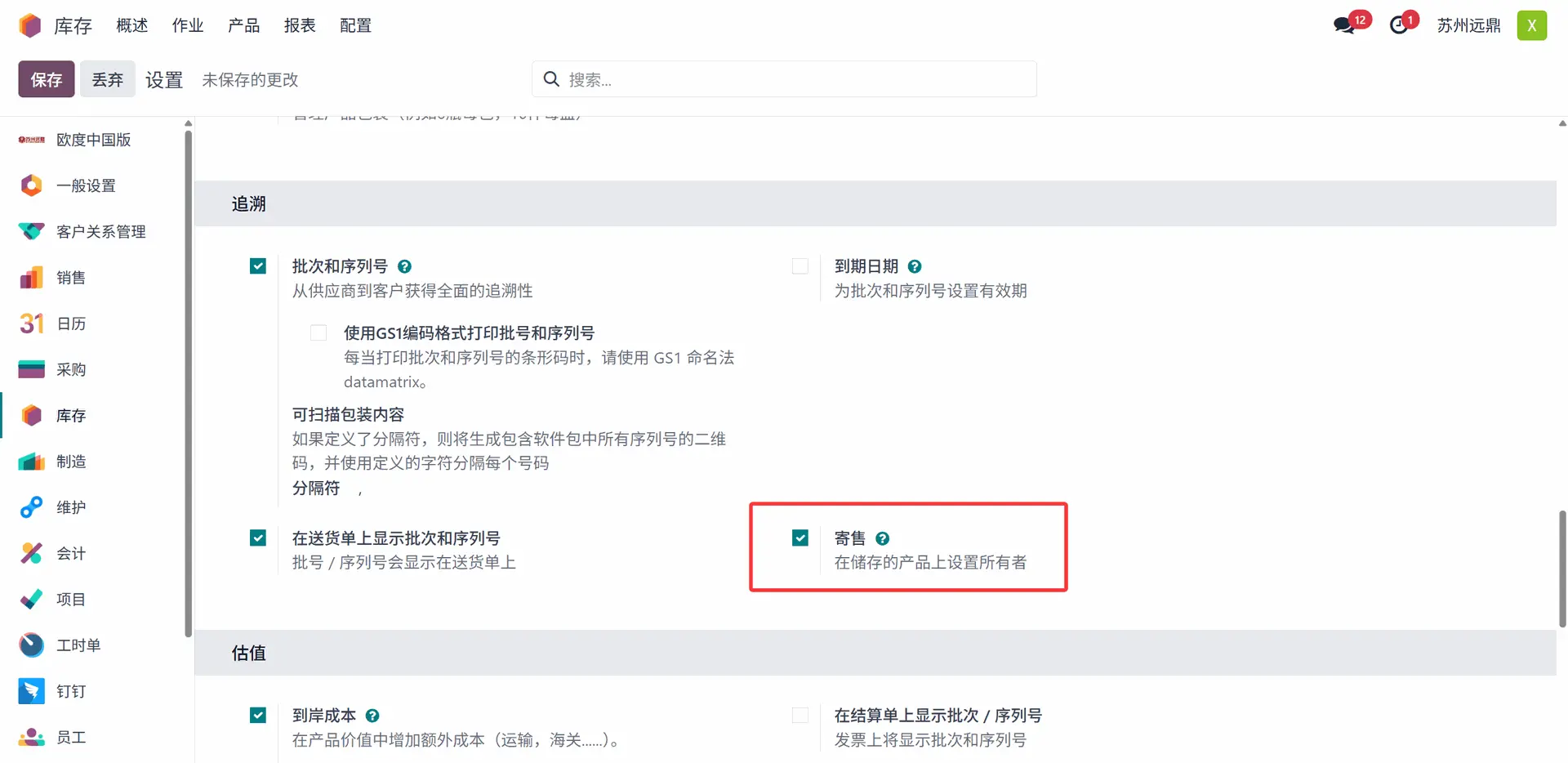Open 客户关系管理 settings section

(100, 232)
